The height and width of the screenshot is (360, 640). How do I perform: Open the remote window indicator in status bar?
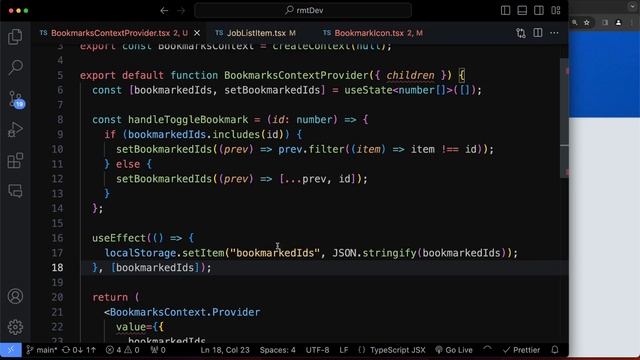coord(11,350)
